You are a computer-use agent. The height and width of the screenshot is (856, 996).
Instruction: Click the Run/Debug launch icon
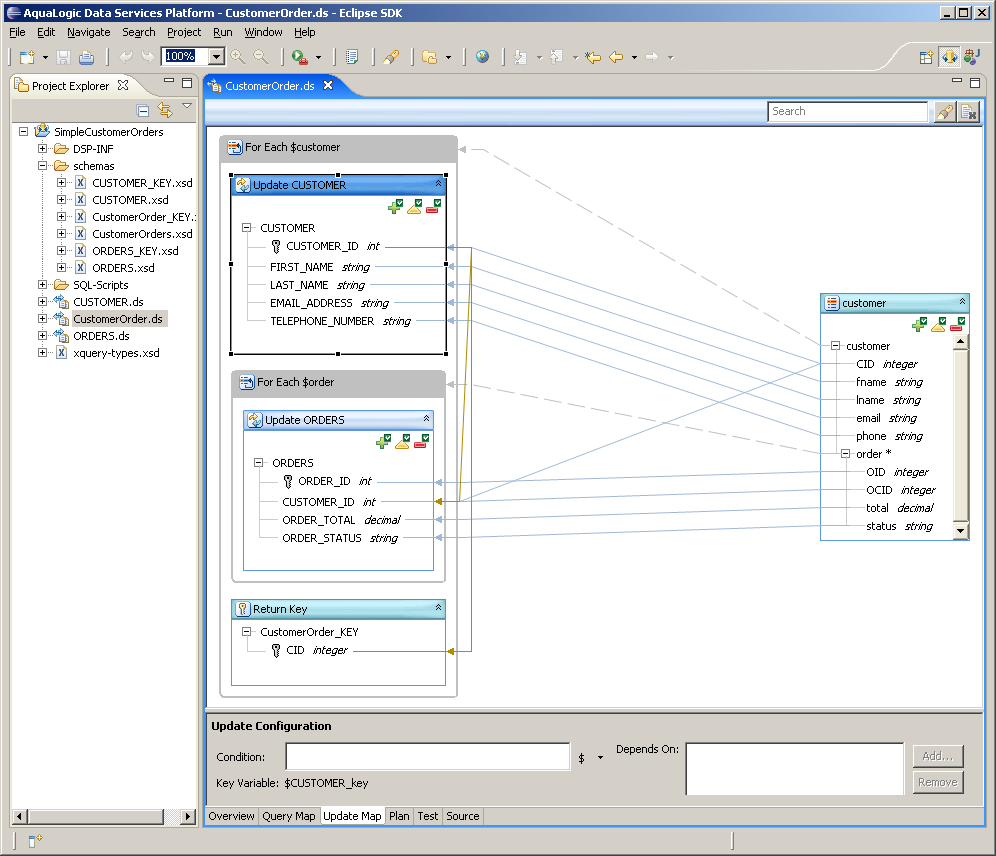point(299,57)
